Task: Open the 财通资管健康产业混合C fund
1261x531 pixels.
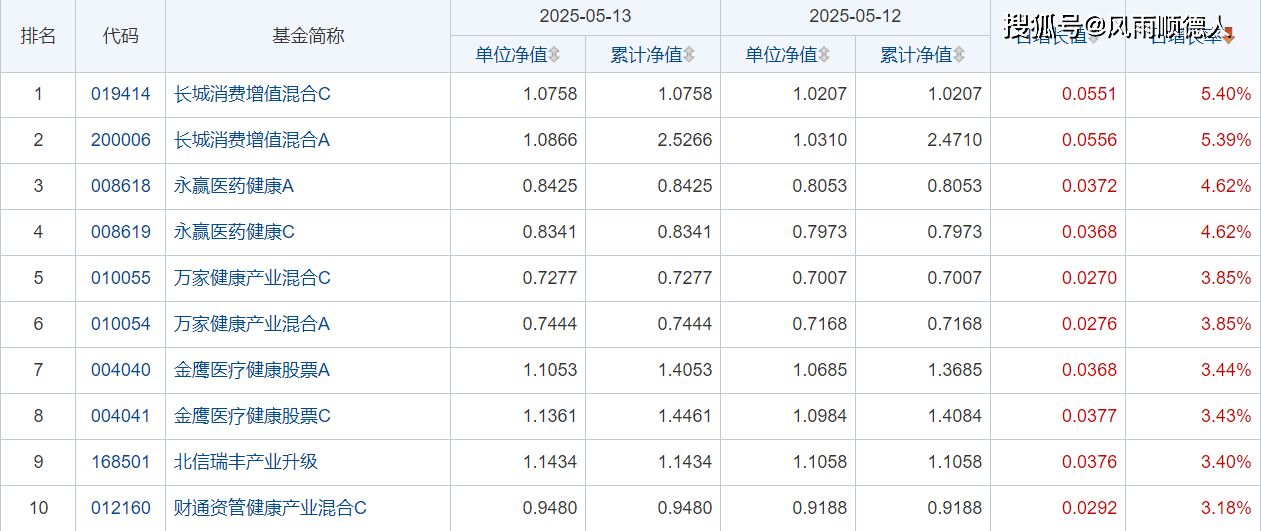Action: [270, 508]
